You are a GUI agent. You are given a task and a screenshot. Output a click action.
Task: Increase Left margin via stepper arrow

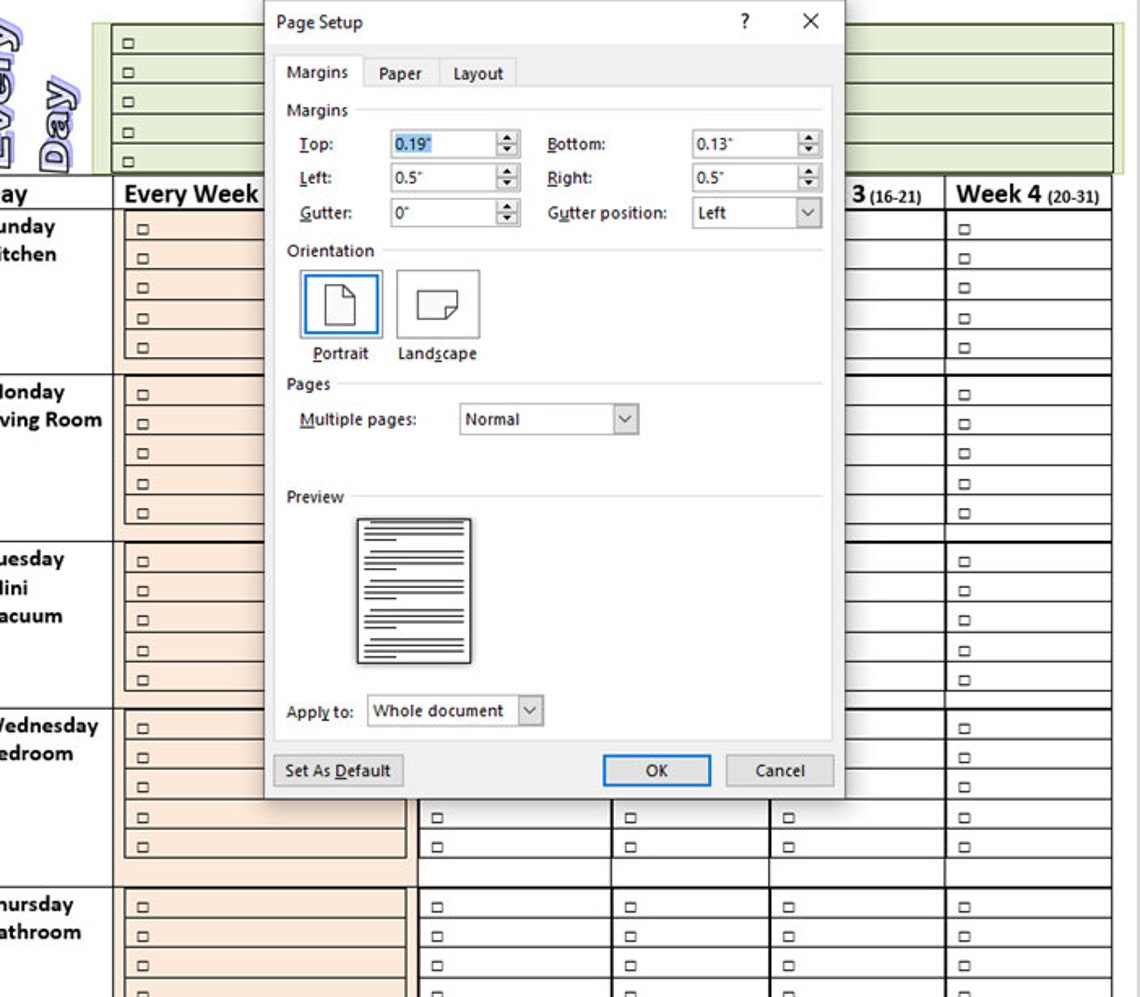tap(507, 172)
